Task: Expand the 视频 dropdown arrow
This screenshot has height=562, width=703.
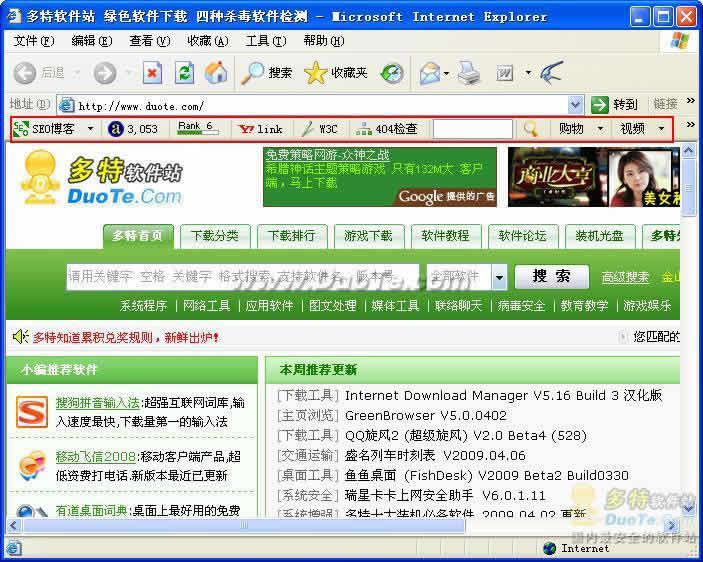Action: [x=661, y=129]
